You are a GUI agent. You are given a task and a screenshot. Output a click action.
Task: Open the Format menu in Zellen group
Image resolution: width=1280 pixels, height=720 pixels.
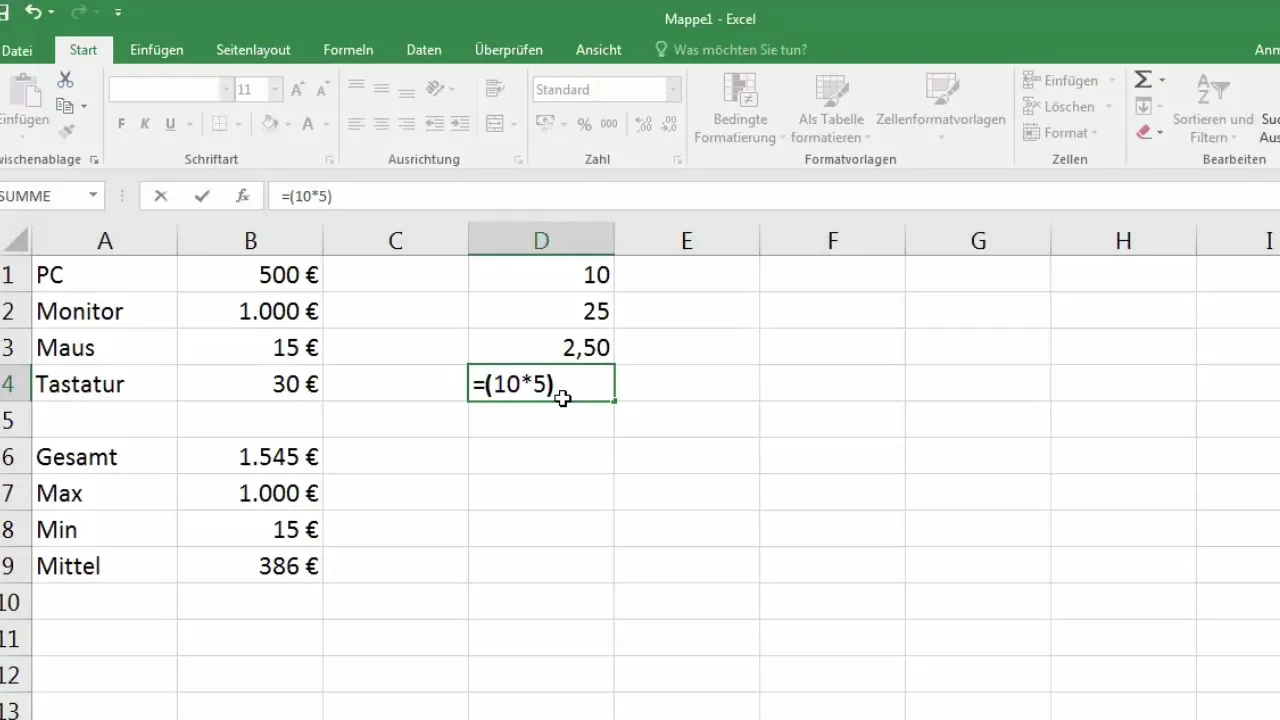point(1060,132)
